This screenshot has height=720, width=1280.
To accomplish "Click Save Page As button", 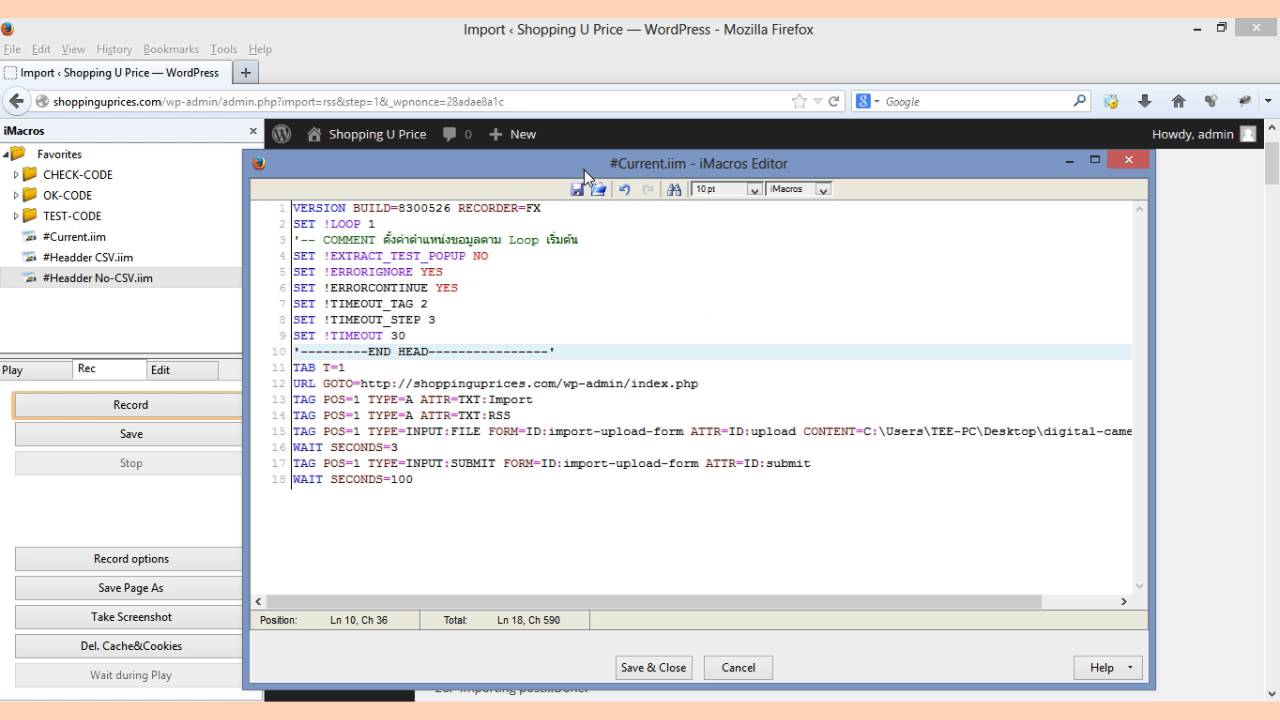I will [x=130, y=588].
